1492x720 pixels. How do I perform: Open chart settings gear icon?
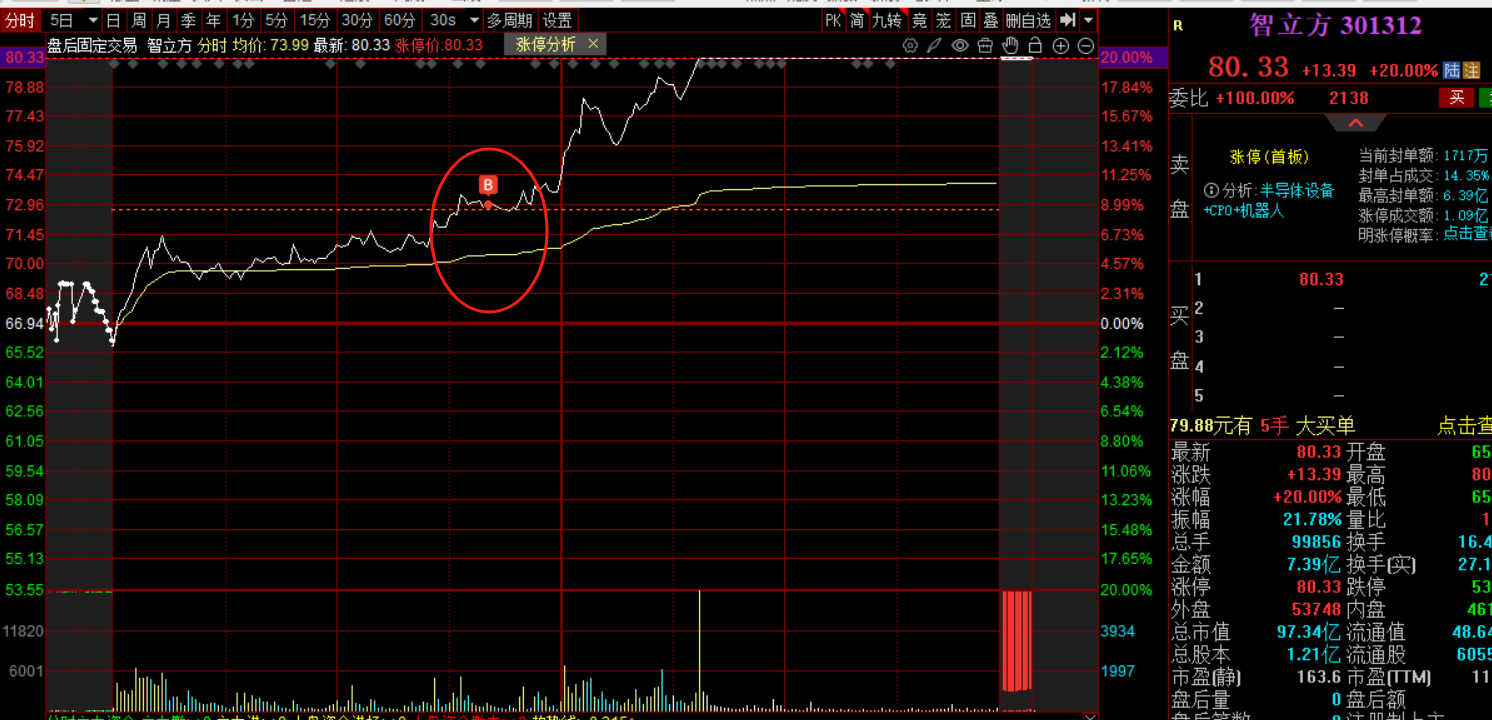910,45
